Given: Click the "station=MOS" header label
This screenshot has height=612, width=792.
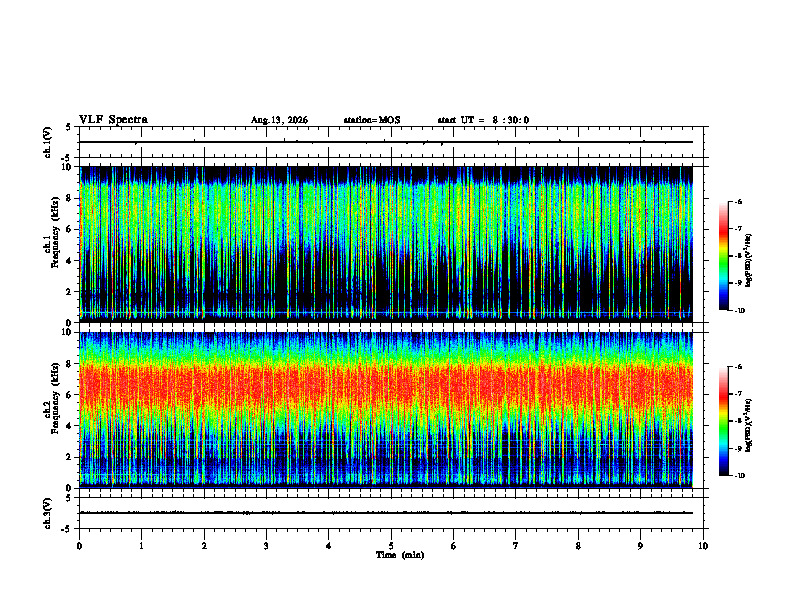Looking at the screenshot, I should 372,120.
